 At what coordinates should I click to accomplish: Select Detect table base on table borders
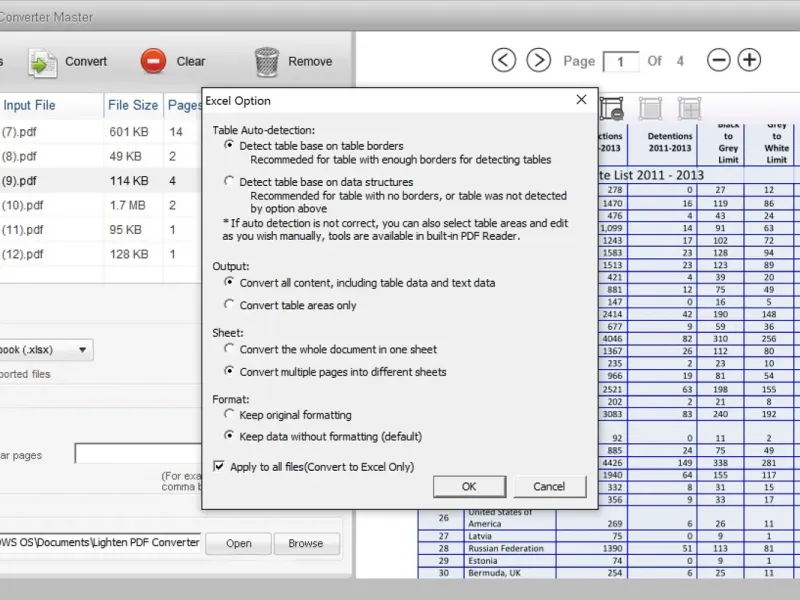pos(229,145)
